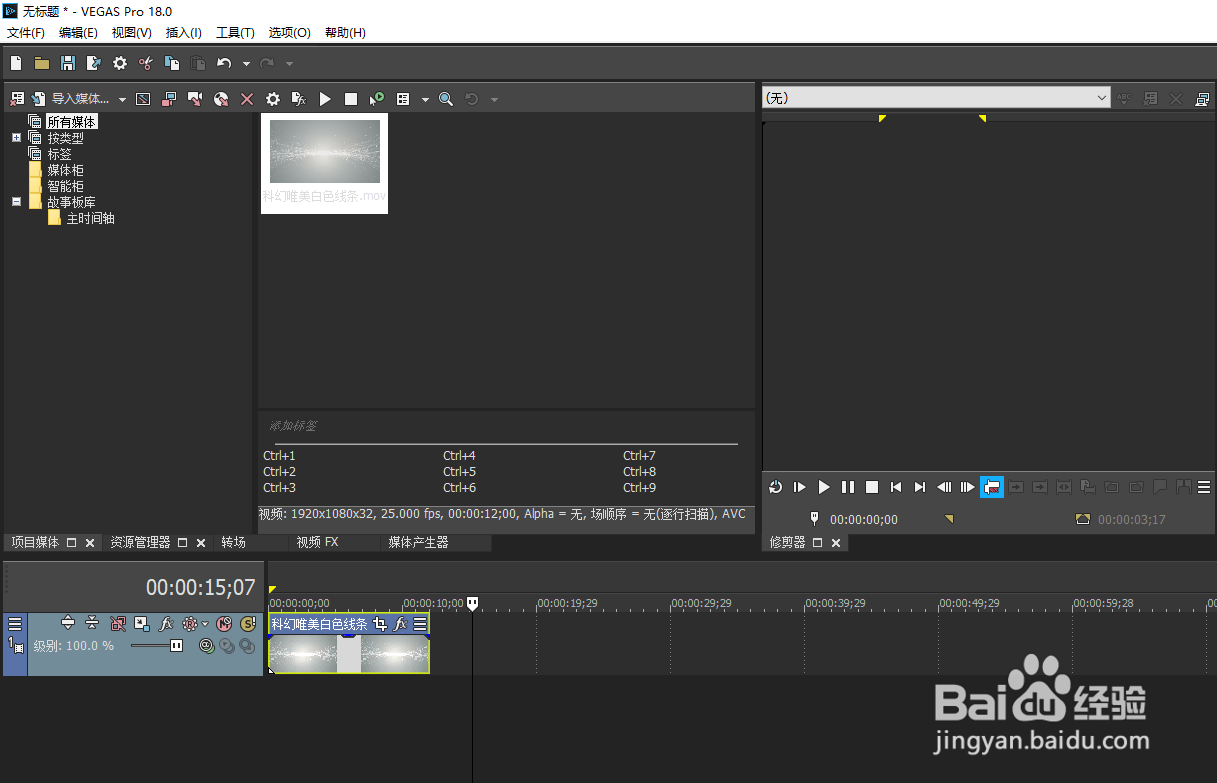Image resolution: width=1217 pixels, height=783 pixels.
Task: Expand the 按类型 tree node
Action: tap(16, 138)
